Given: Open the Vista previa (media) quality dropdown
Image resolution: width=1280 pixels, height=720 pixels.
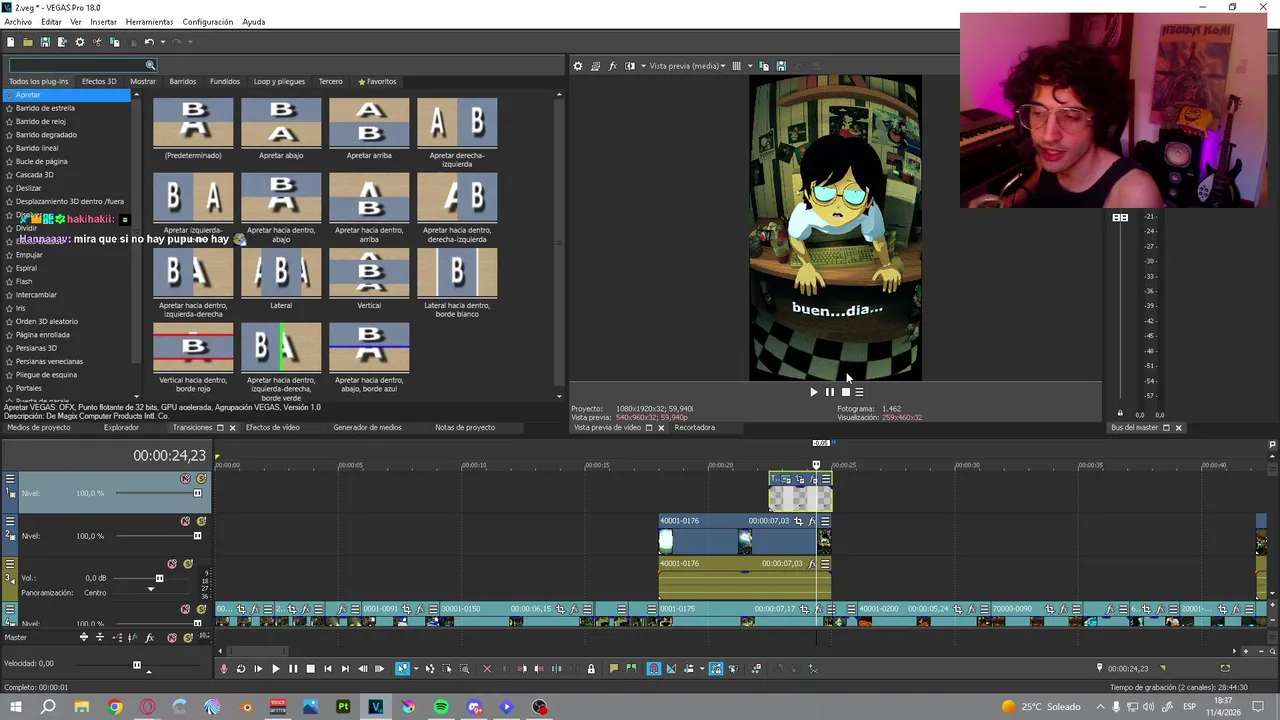Looking at the screenshot, I should pos(687,66).
